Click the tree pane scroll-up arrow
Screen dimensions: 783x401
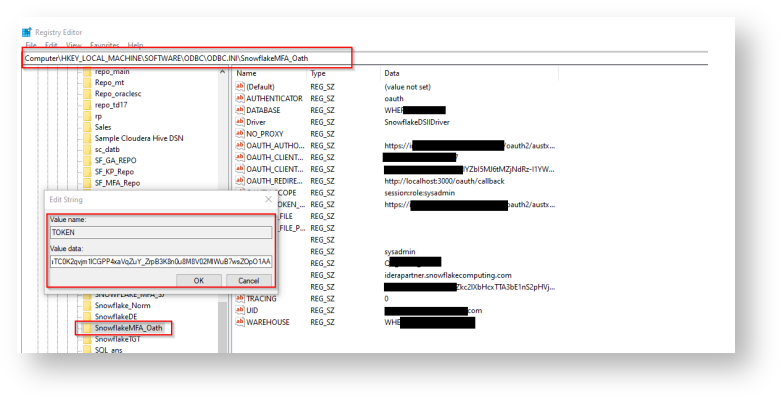(222, 72)
